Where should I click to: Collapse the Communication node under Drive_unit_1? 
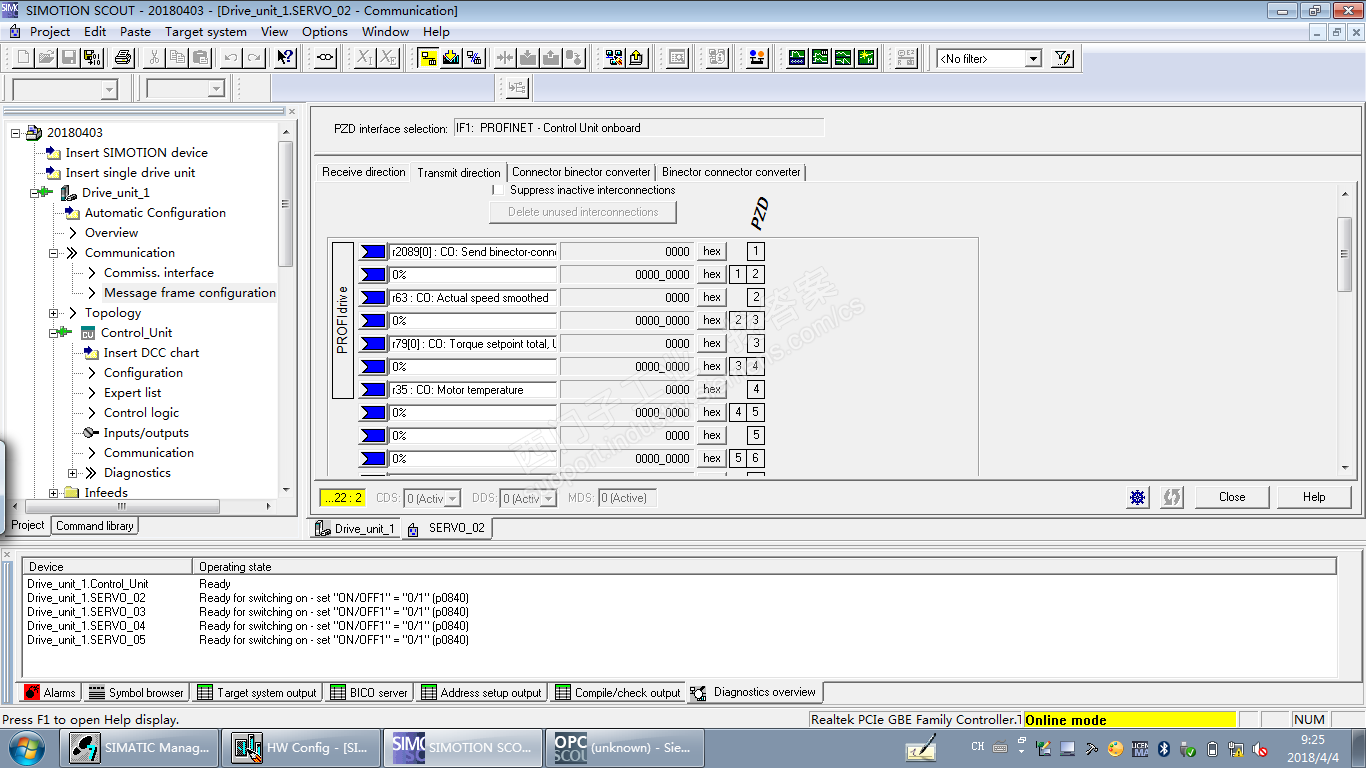[53, 253]
